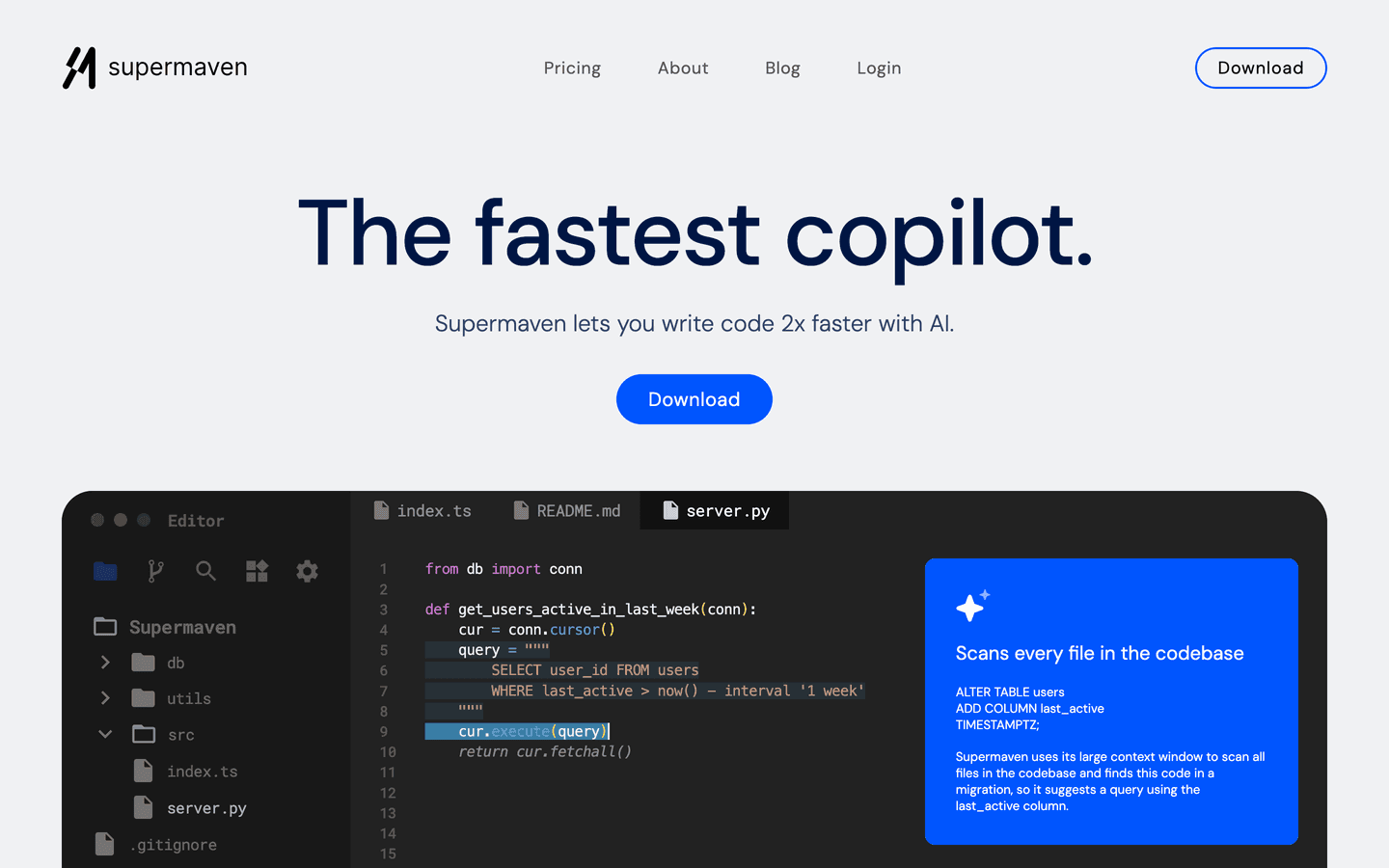
Task: Select the file explorer icon in editor
Action: [105, 571]
